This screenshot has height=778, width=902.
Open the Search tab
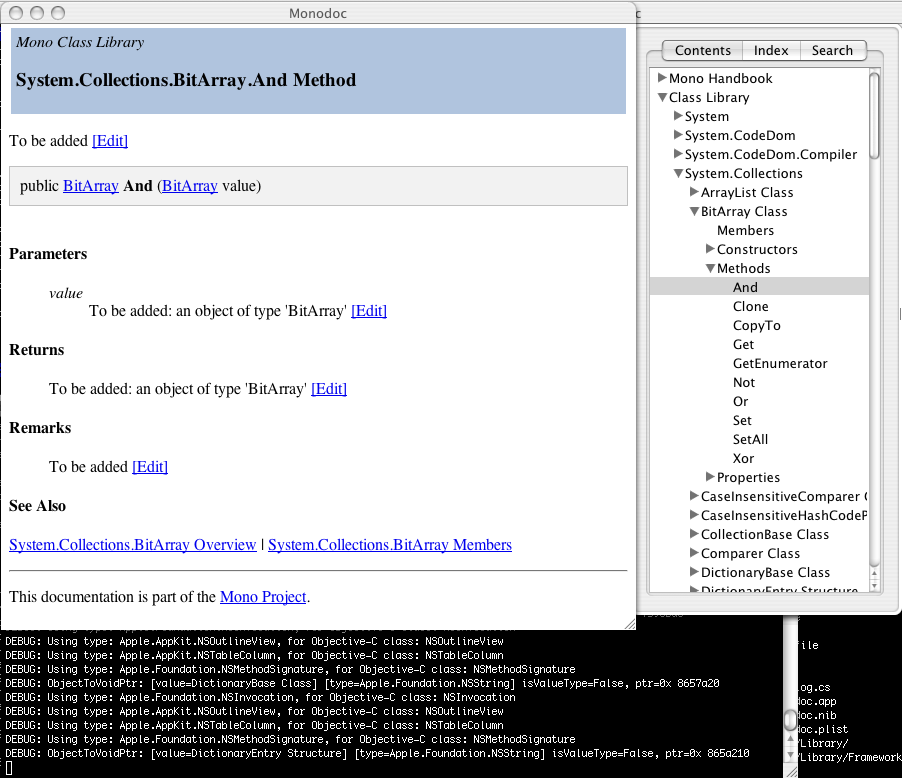(x=832, y=51)
